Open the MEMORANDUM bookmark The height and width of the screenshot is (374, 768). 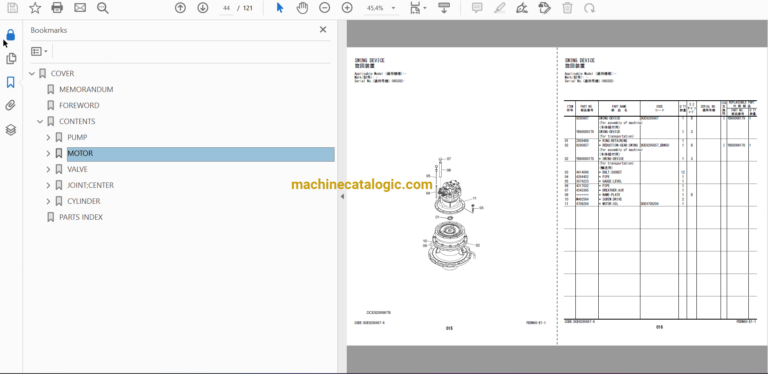(86, 90)
